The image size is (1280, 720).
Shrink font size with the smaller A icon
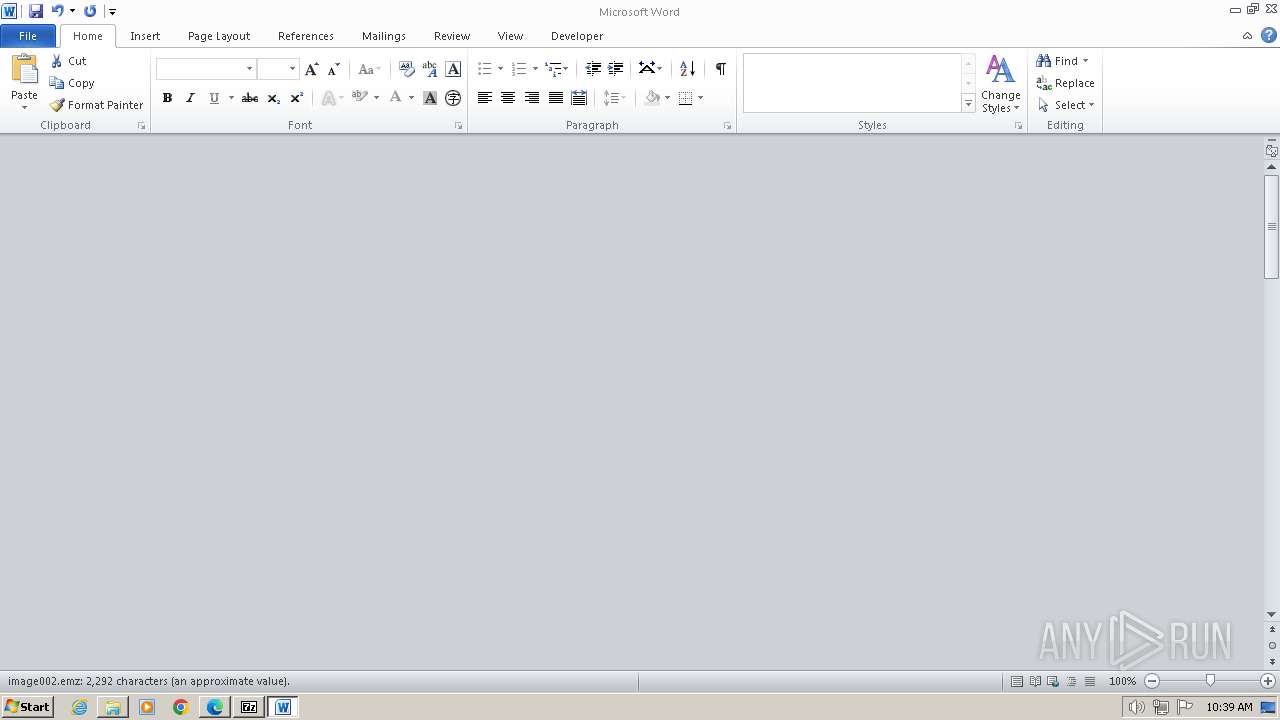pyautogui.click(x=334, y=69)
